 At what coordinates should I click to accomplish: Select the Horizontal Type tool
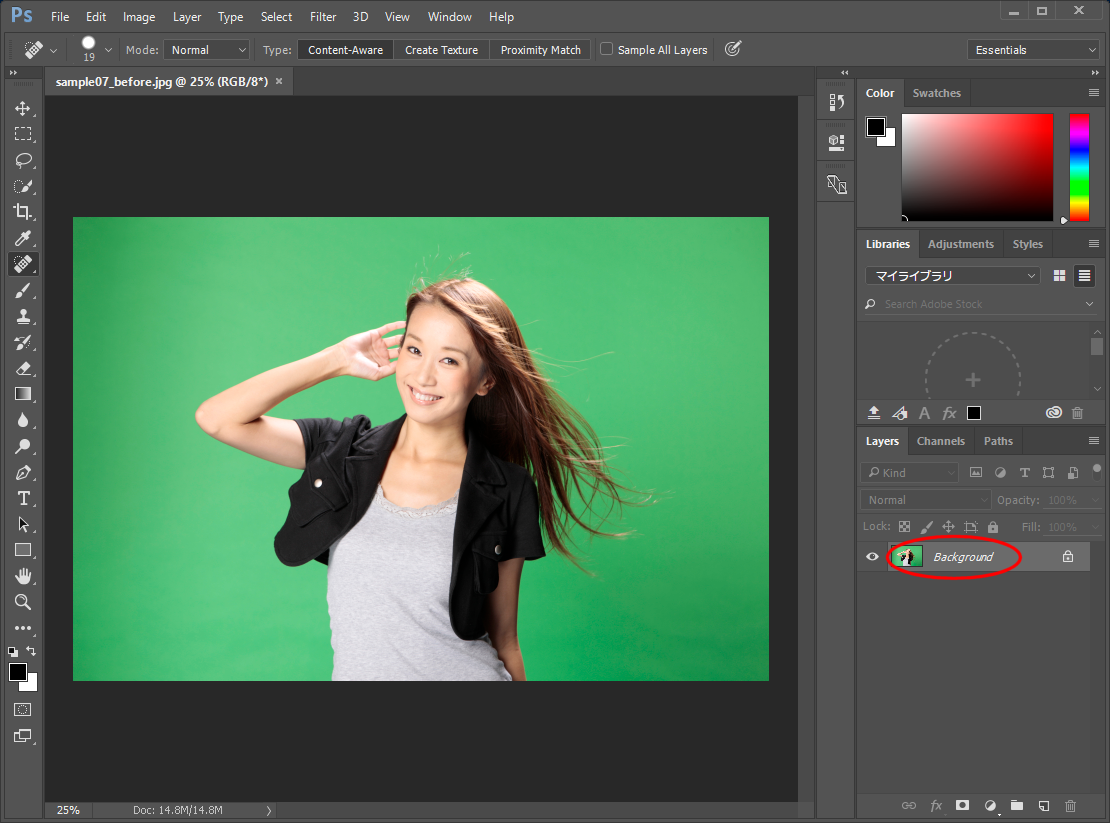point(23,498)
